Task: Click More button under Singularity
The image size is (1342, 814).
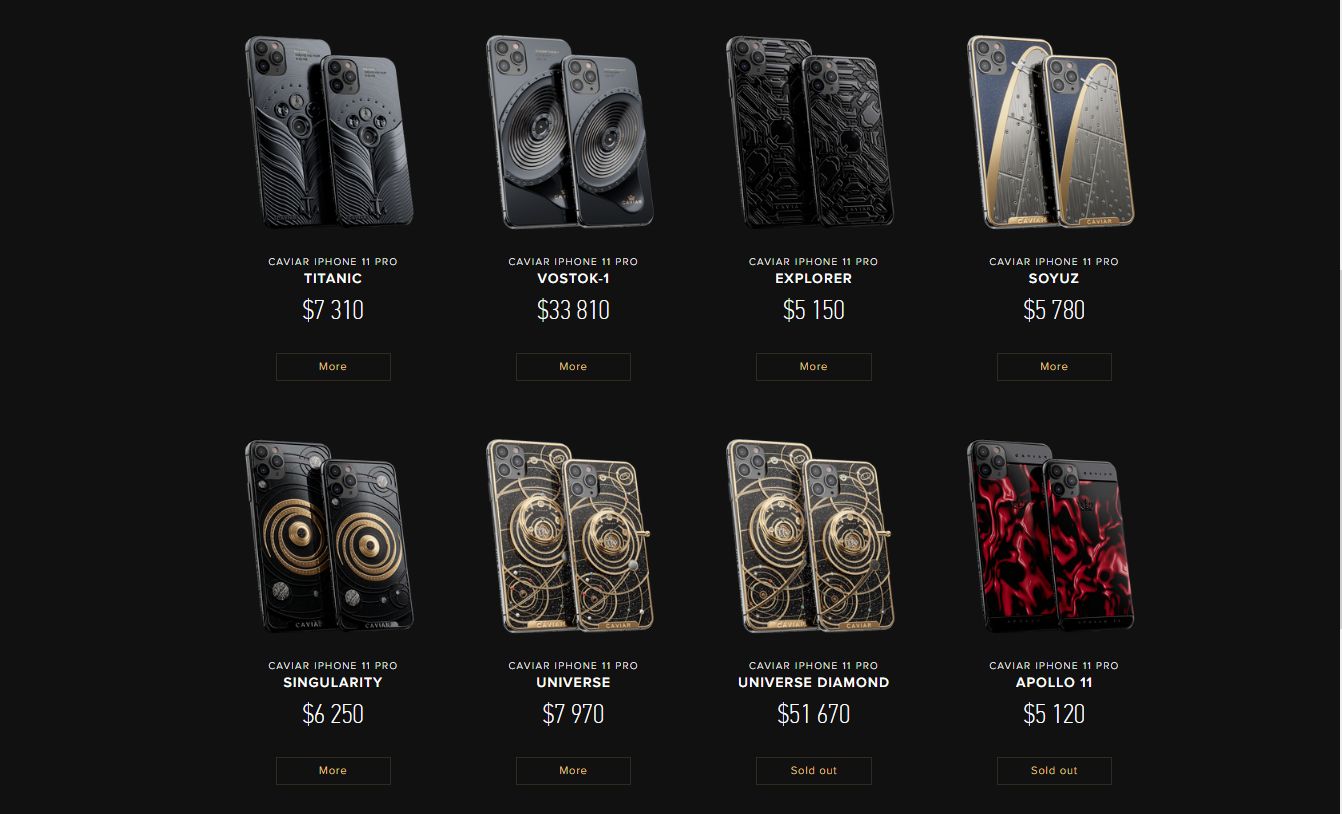Action: coord(333,771)
